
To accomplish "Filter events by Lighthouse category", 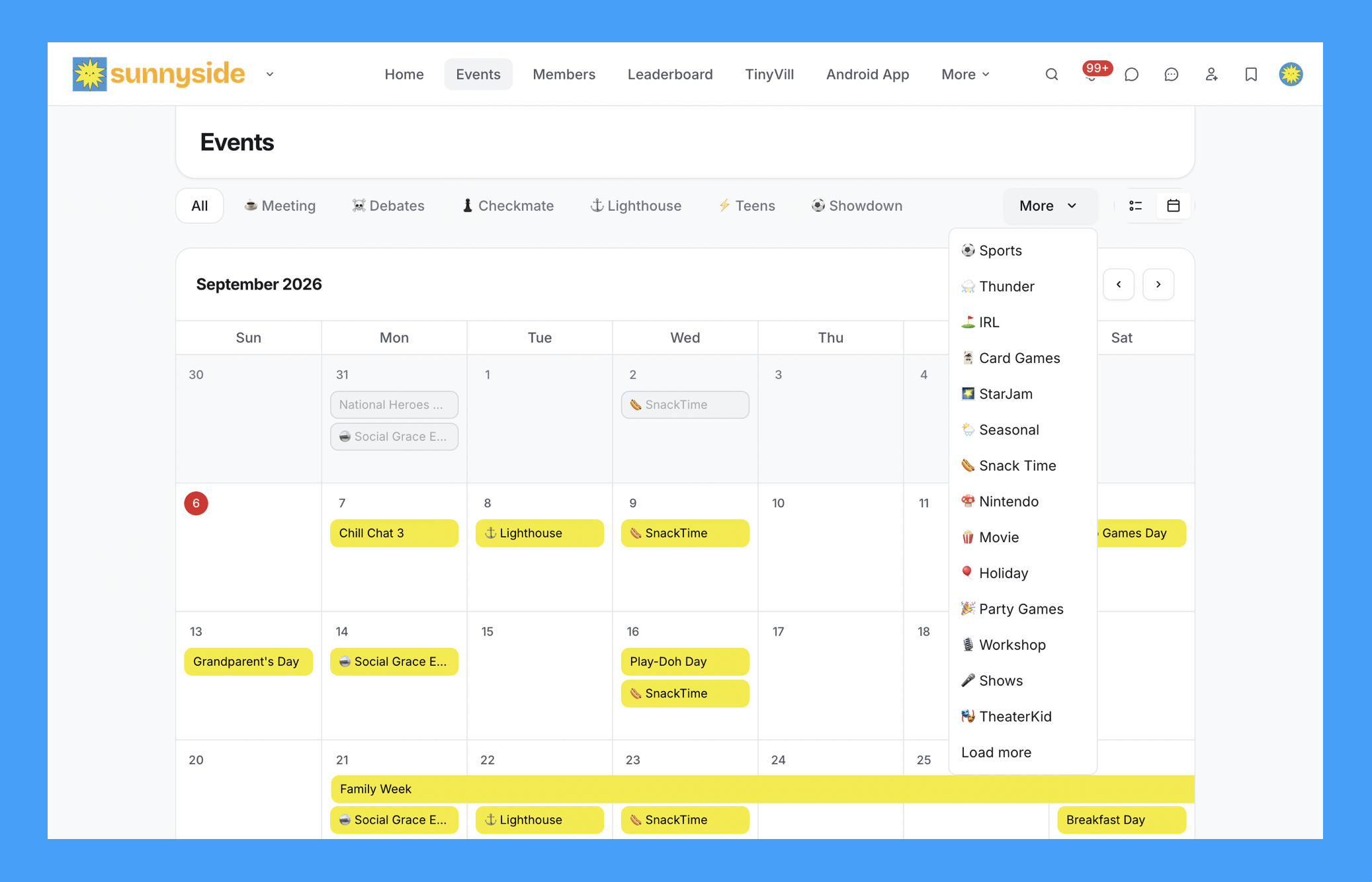I will 636,206.
